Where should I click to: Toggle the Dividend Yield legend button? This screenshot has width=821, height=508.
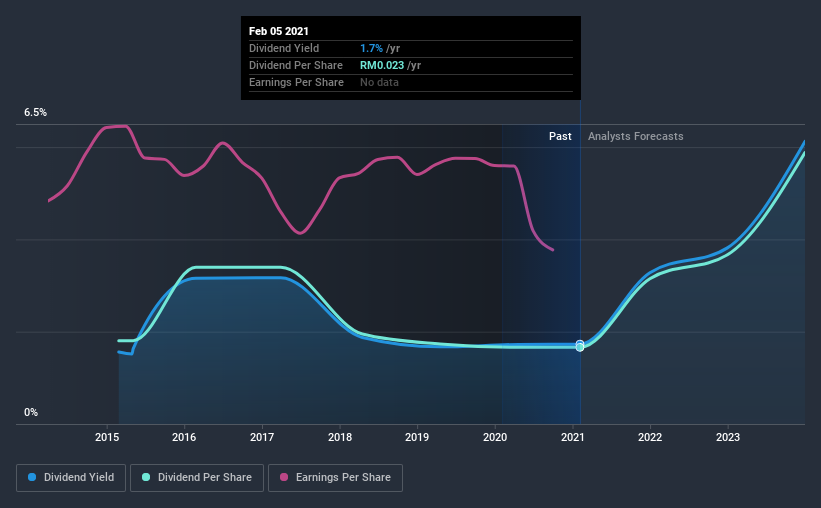click(x=71, y=478)
